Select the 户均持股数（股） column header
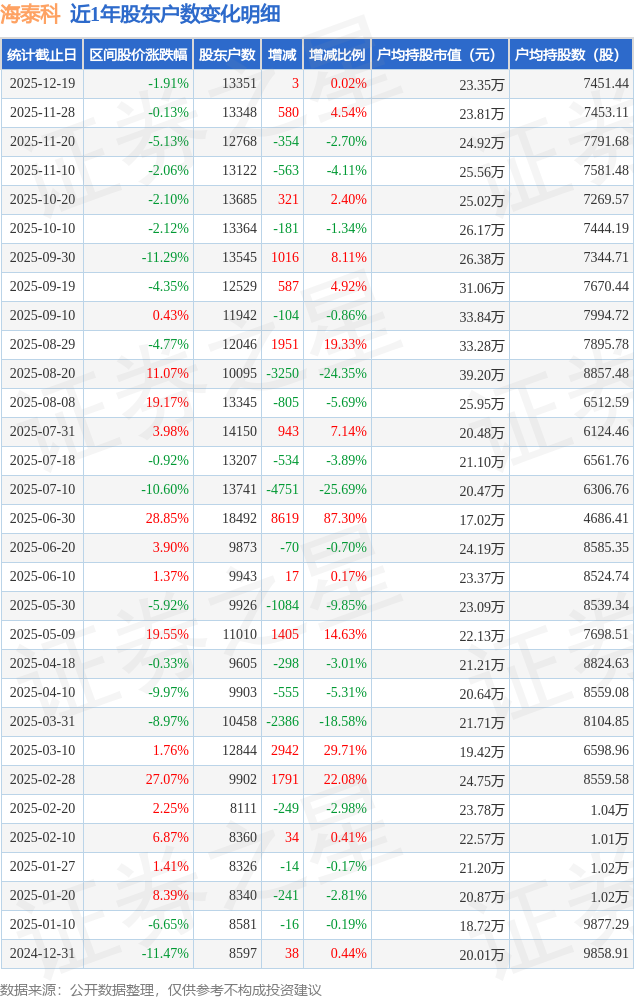Viewport: 634px width, 999px height. [570, 55]
